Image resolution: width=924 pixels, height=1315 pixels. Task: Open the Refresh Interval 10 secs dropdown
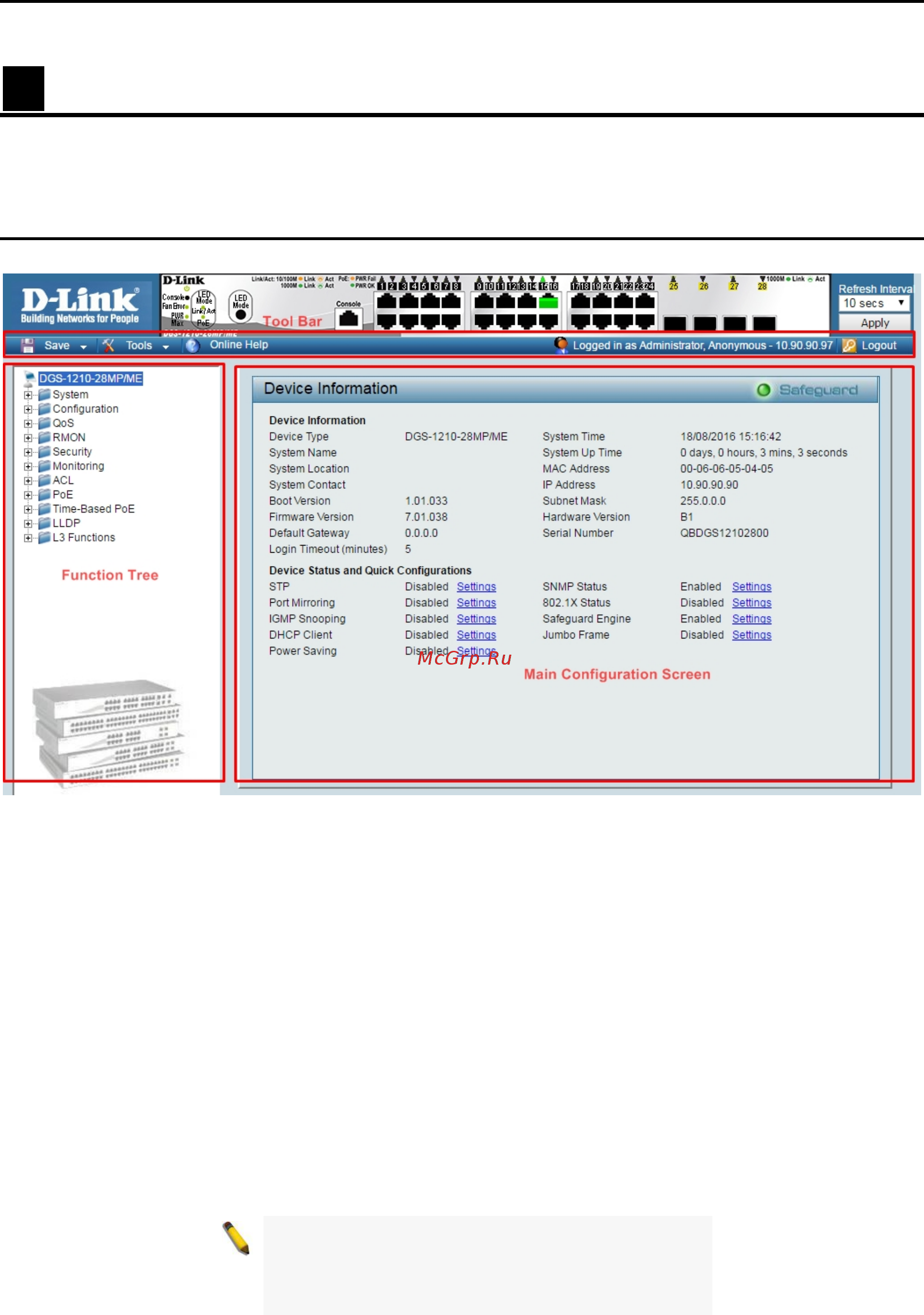[x=873, y=303]
